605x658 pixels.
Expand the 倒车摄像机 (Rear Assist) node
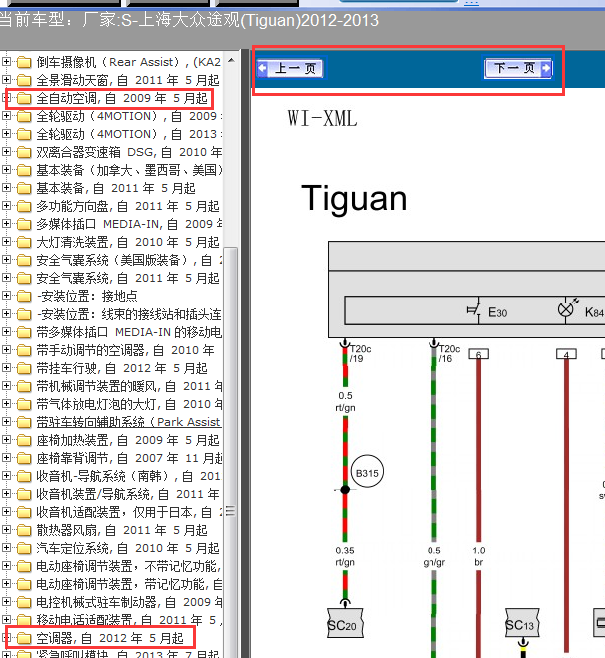[6, 62]
